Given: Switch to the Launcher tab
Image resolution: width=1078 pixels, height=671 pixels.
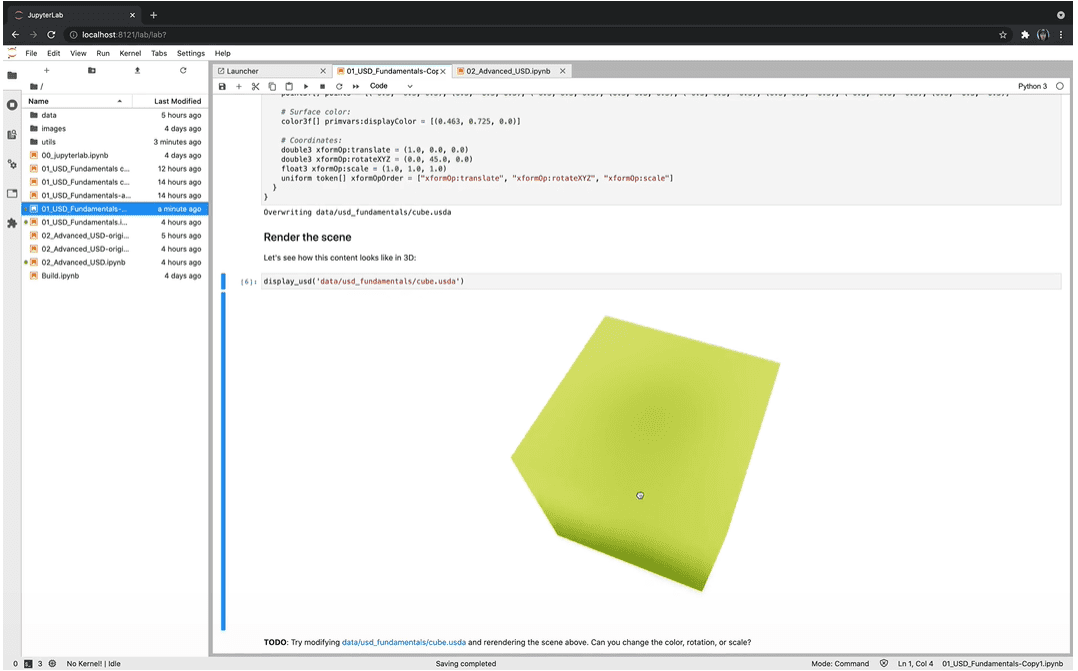Looking at the screenshot, I should click(272, 72).
